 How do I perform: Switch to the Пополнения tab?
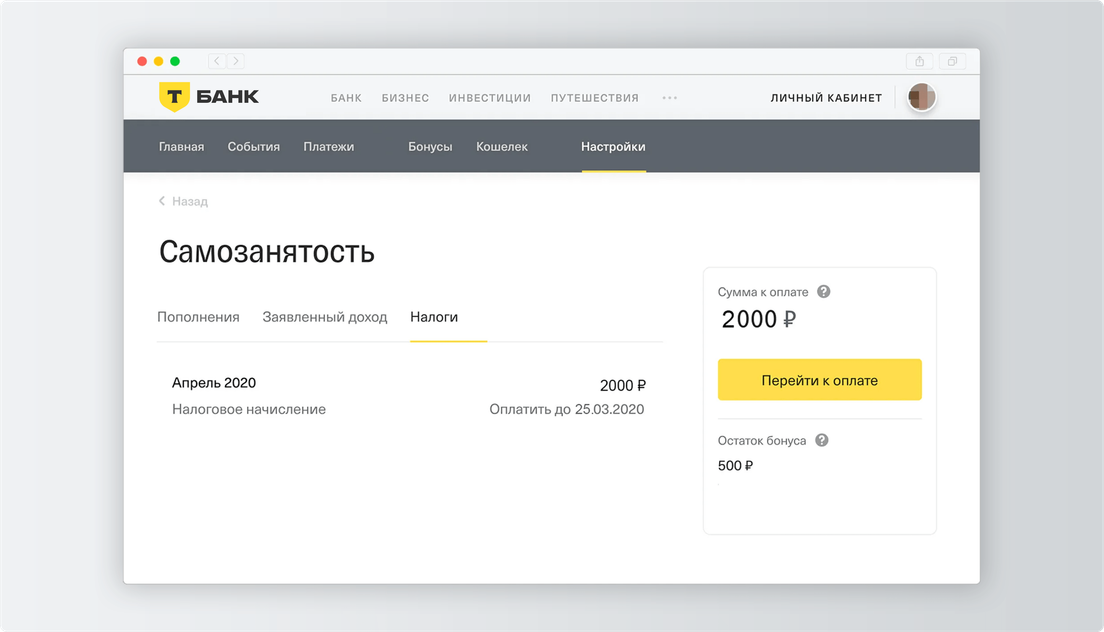click(x=198, y=317)
